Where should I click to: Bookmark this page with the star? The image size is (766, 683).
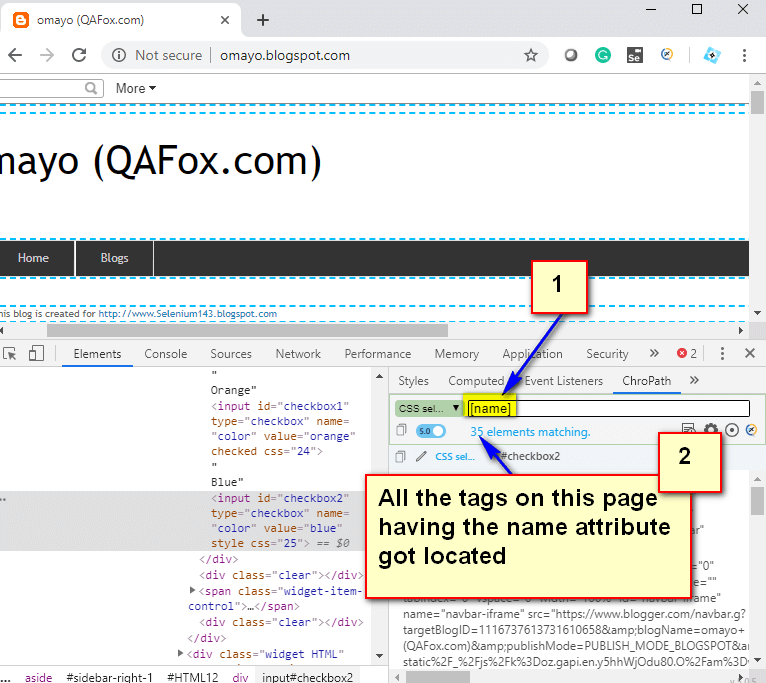click(531, 55)
